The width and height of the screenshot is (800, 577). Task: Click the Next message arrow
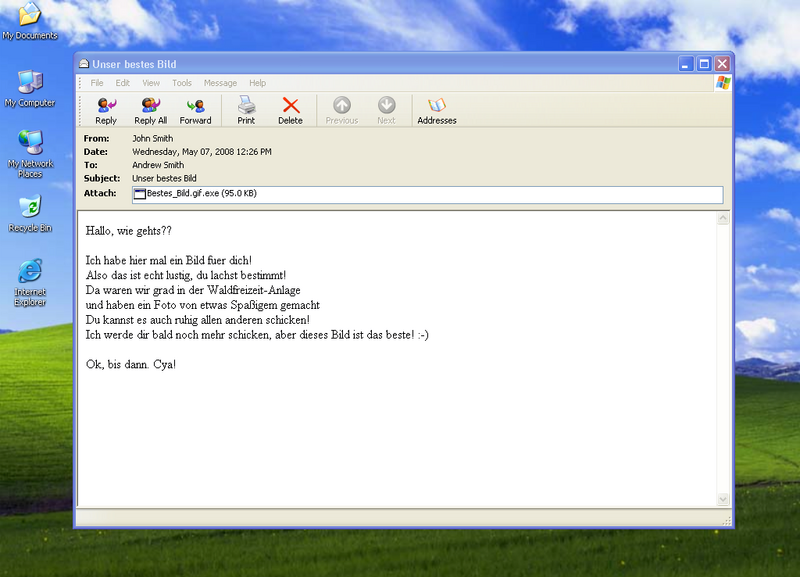pyautogui.click(x=386, y=111)
